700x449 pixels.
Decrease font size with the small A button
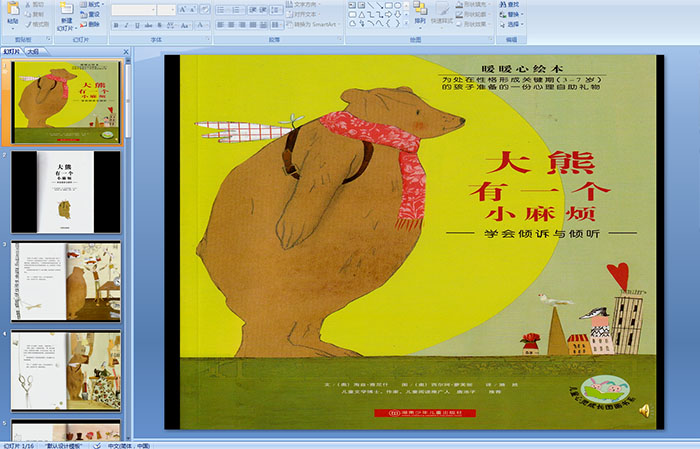[x=193, y=10]
